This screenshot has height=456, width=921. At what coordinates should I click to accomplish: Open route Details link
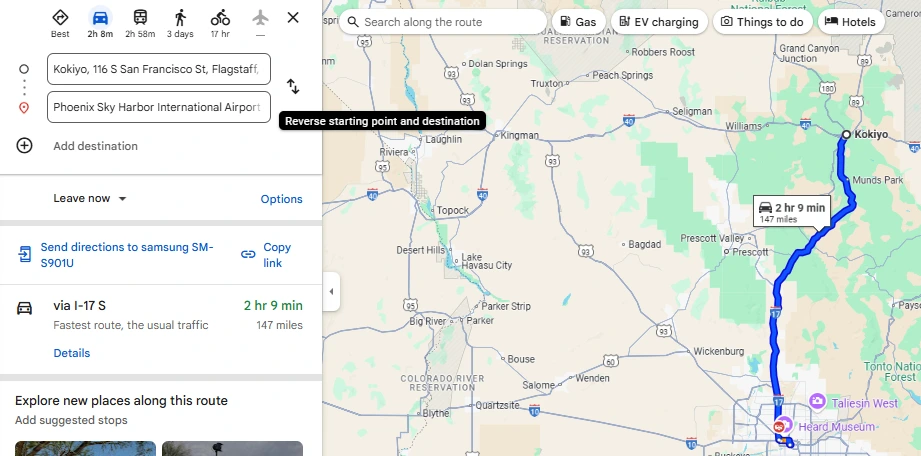tap(72, 353)
